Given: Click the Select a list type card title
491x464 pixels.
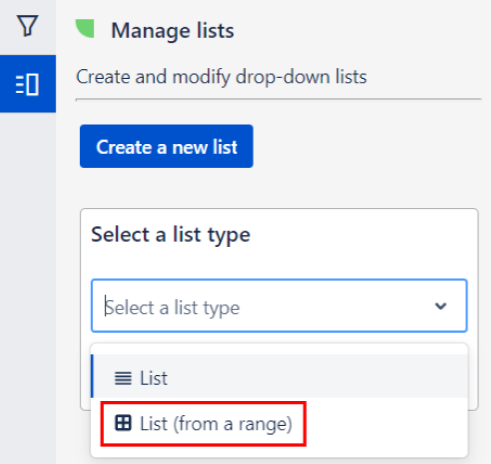Looking at the screenshot, I should 171,235.
